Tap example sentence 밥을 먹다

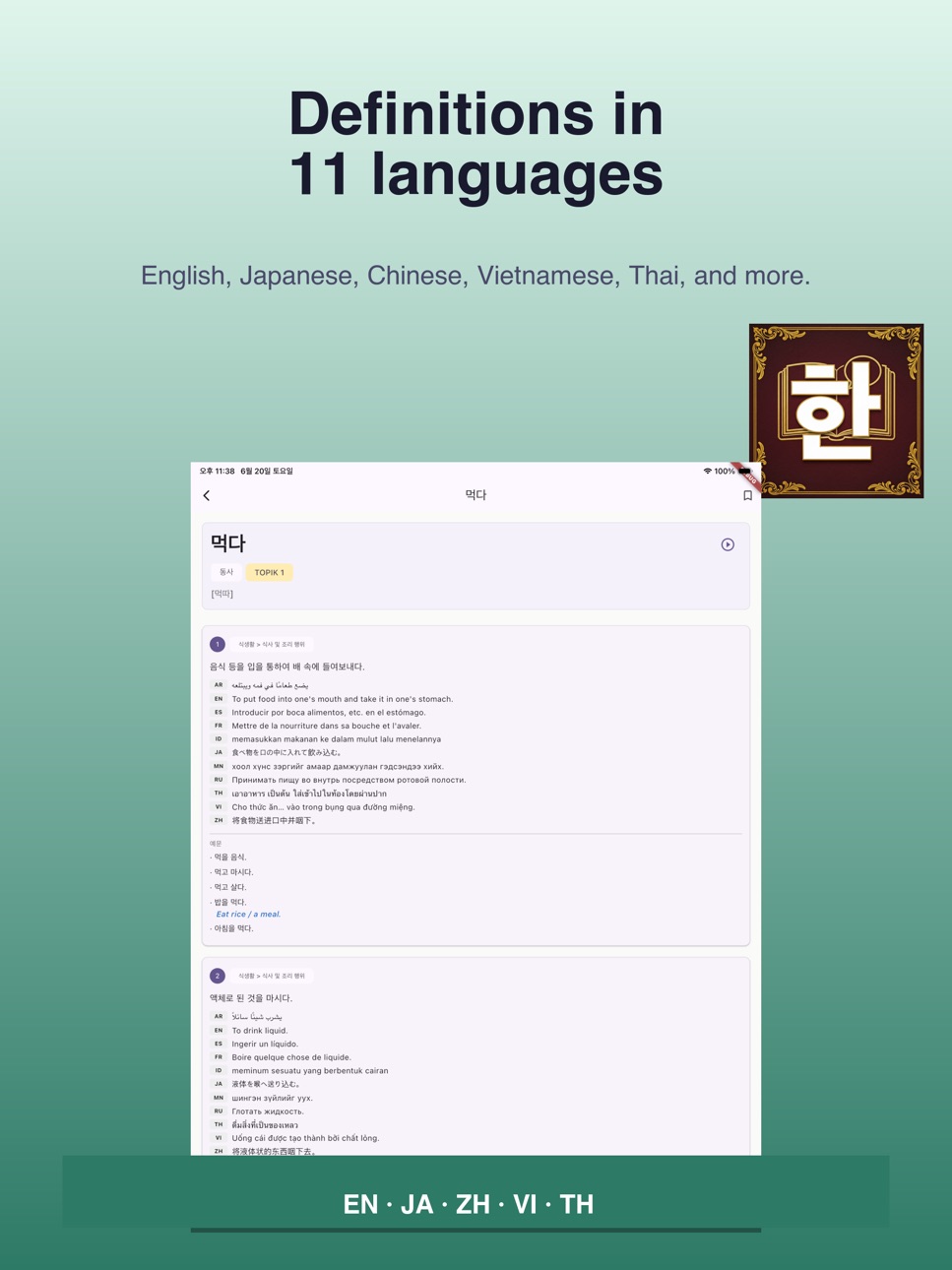point(230,902)
